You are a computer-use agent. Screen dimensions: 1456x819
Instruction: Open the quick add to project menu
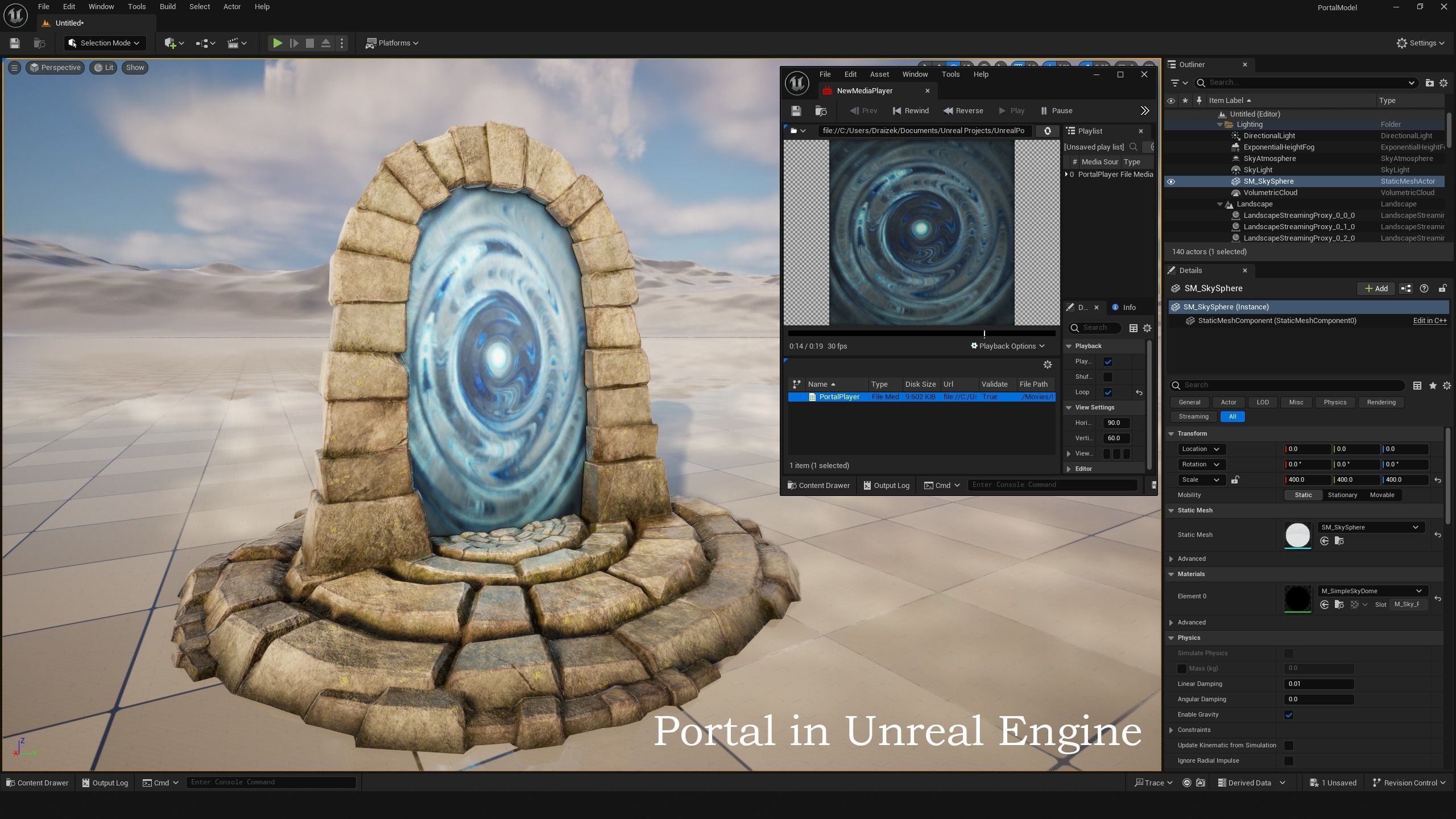click(x=173, y=43)
